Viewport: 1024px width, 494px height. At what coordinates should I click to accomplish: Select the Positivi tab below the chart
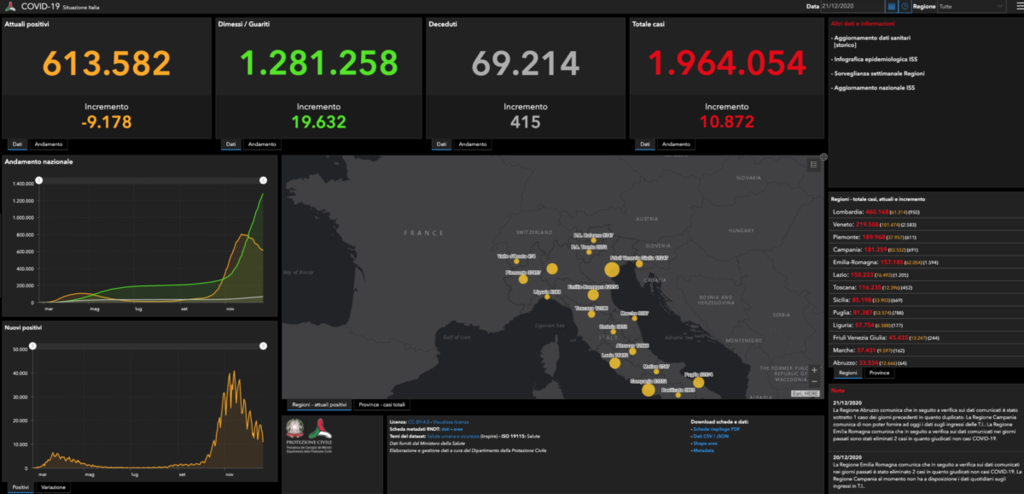pyautogui.click(x=21, y=487)
